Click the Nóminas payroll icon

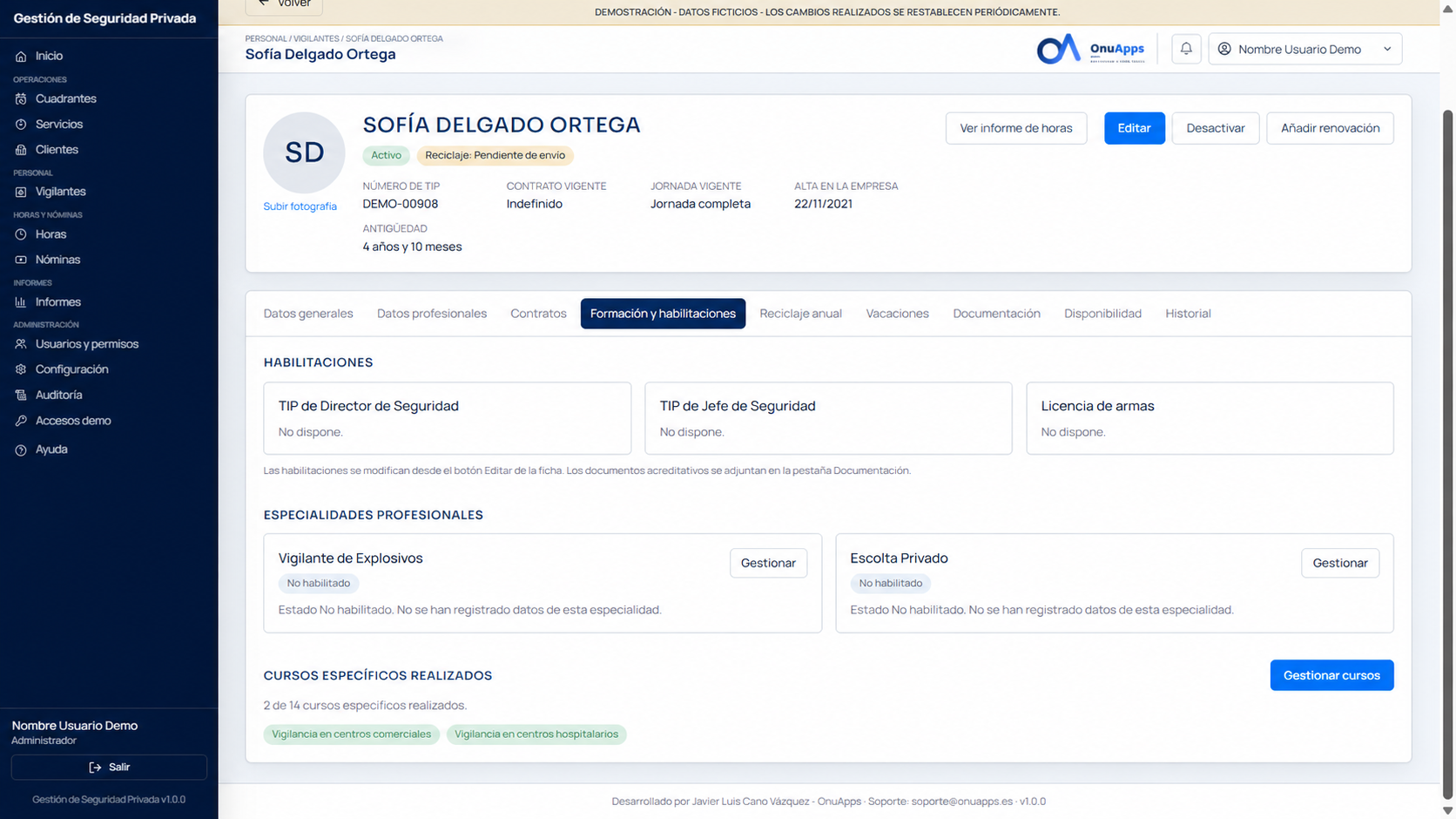point(21,260)
